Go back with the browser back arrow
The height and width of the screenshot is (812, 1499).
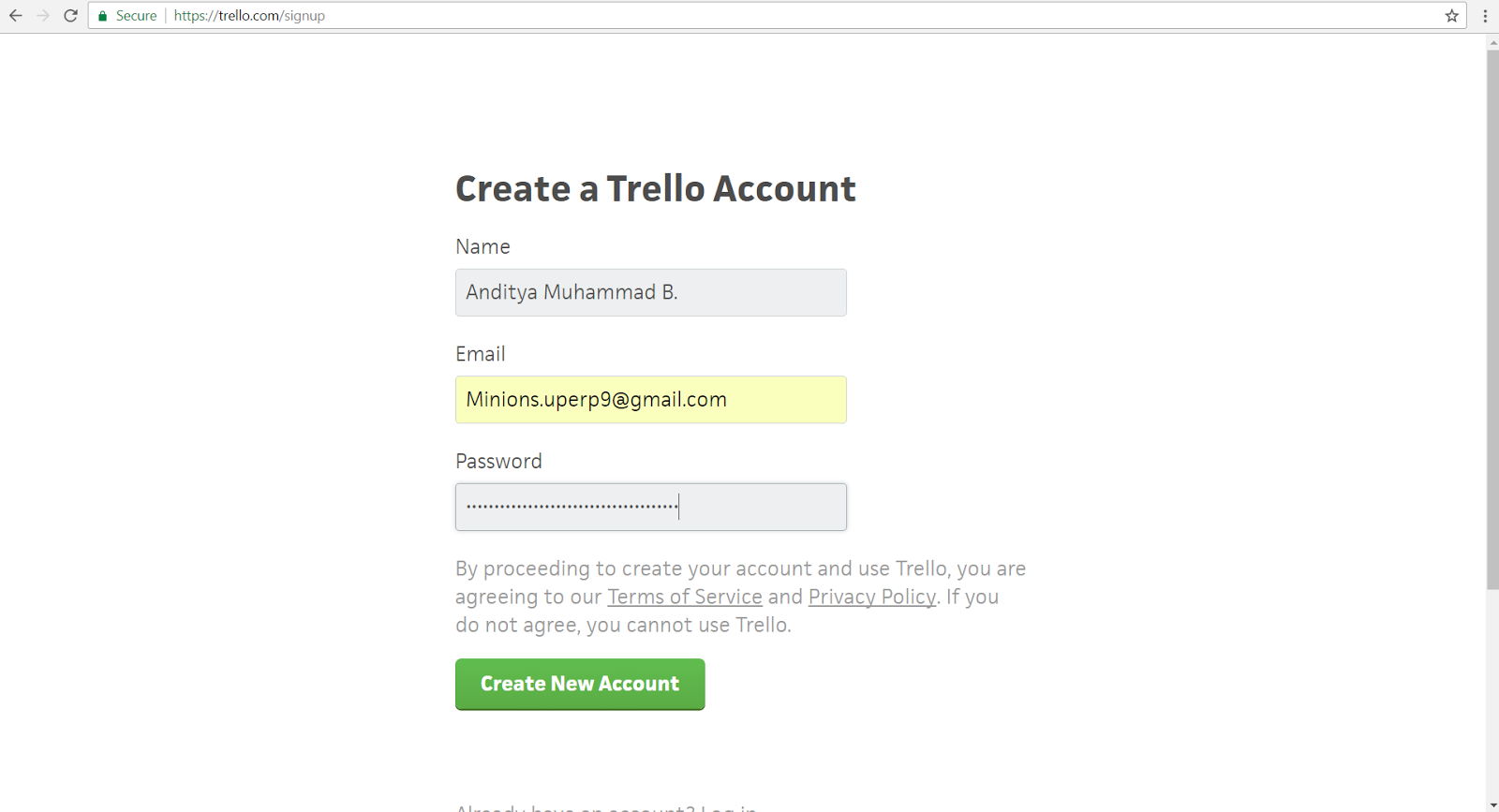coord(16,16)
